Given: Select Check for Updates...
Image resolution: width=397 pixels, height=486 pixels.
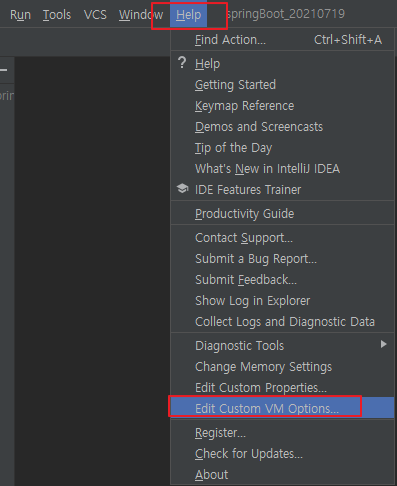Looking at the screenshot, I should pos(282,454).
